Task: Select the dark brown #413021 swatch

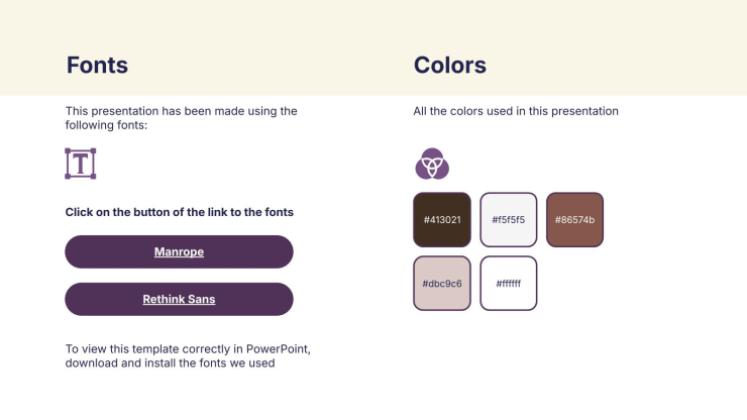Action: click(x=441, y=219)
